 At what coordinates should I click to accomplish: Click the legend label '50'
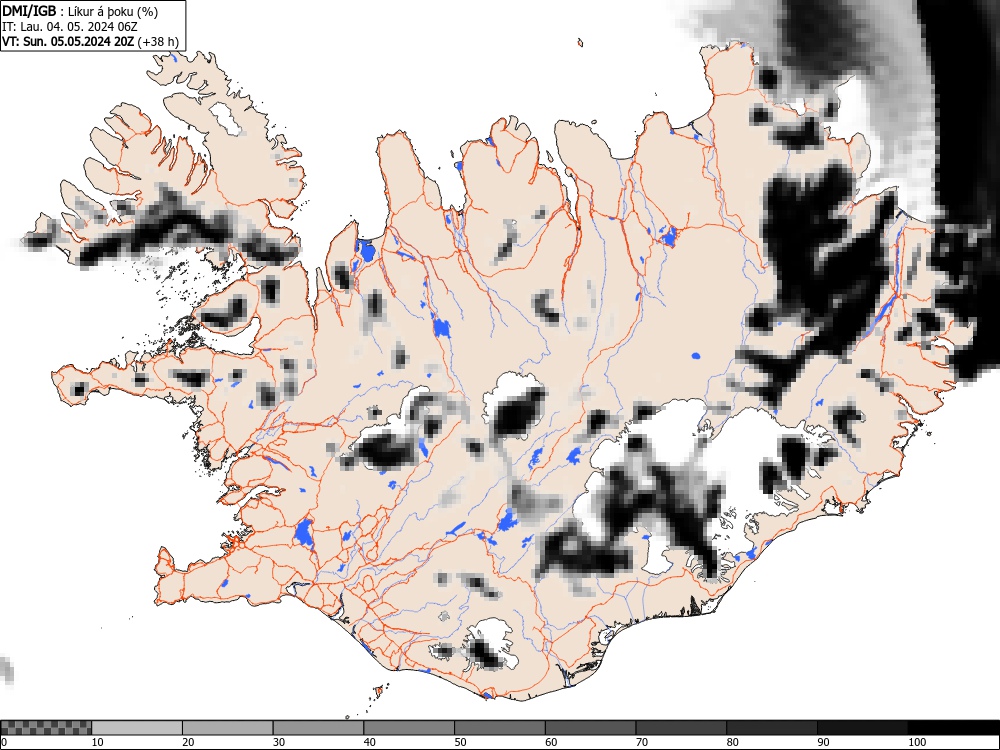coord(460,742)
